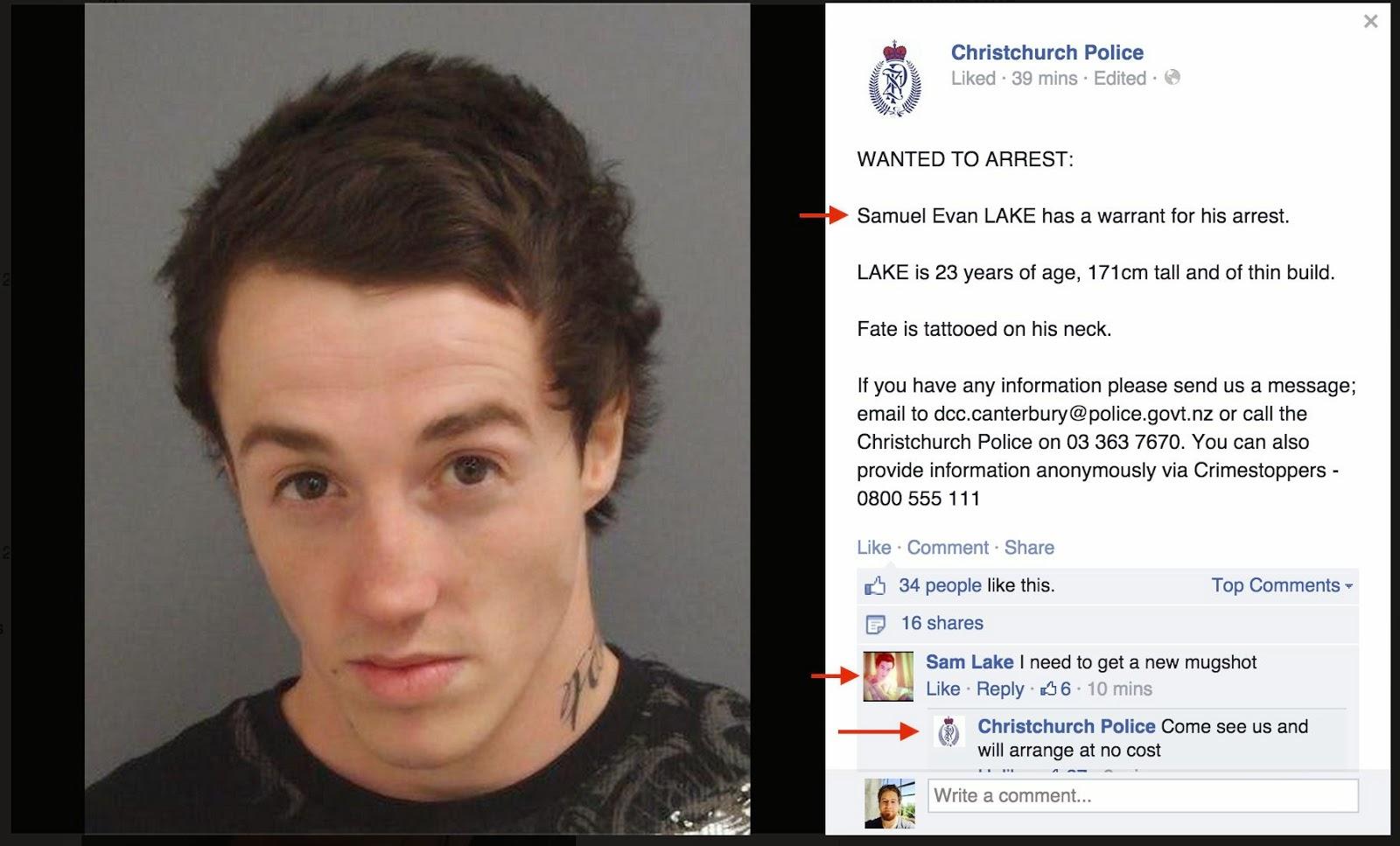
Task: Click the thumbs-up icon beside 34 people
Action: (875, 586)
